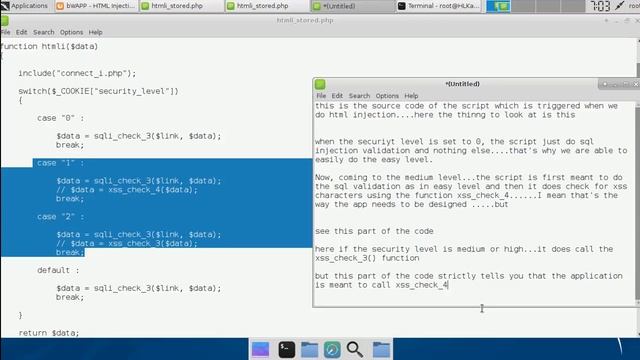Viewport: 640px width, 360px height.
Task: Open File menu in the *(Untitled) window
Action: (321, 96)
